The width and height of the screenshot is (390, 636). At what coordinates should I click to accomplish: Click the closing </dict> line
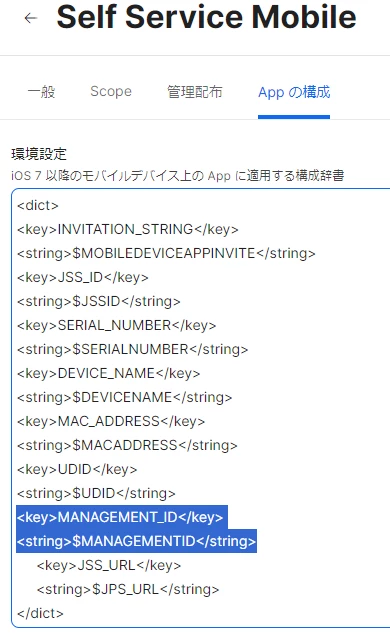tap(40, 613)
